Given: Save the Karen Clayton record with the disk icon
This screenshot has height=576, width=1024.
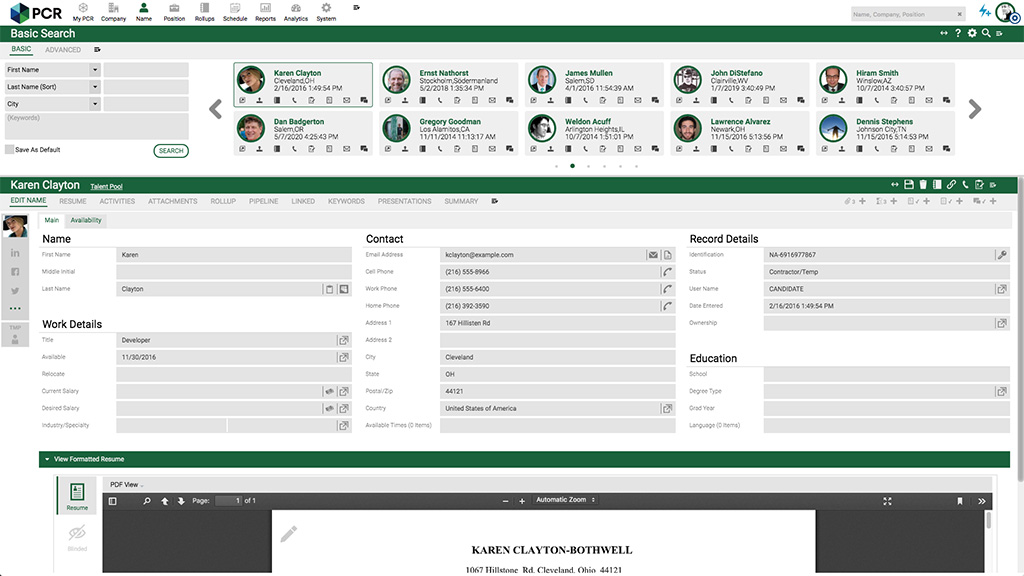Looking at the screenshot, I should tap(909, 185).
